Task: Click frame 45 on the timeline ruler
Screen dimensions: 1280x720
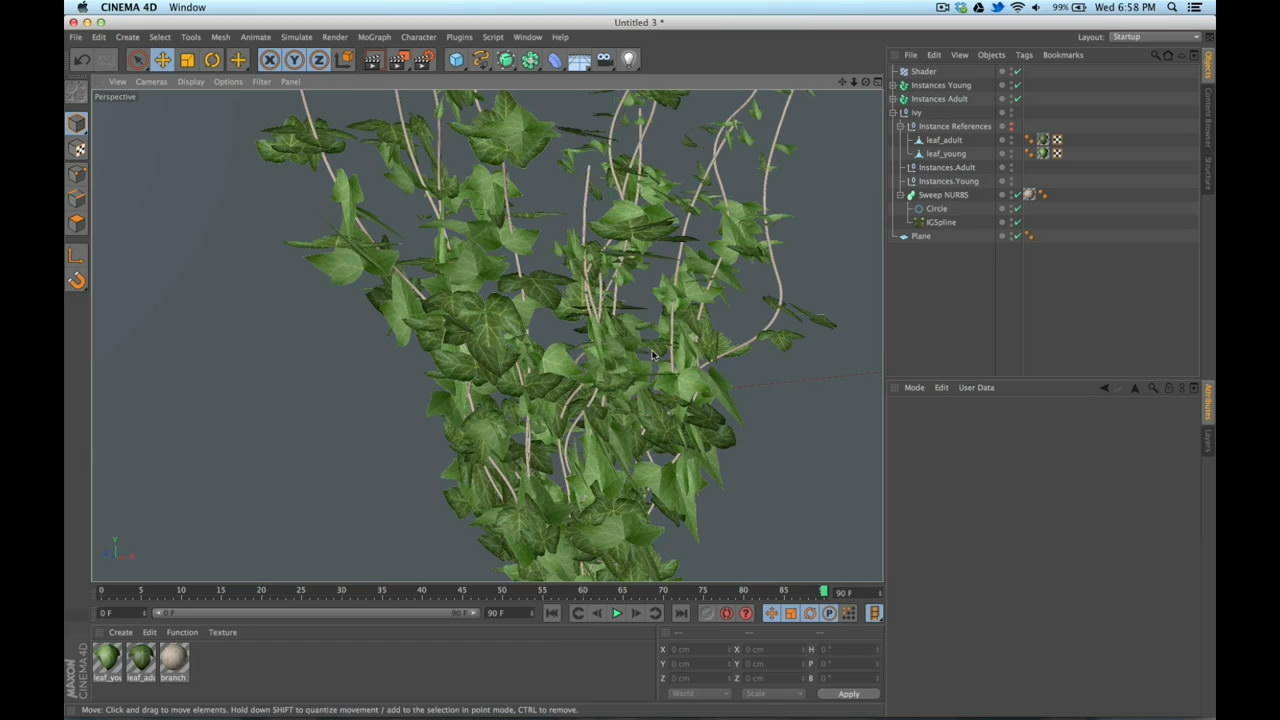Action: (462, 590)
